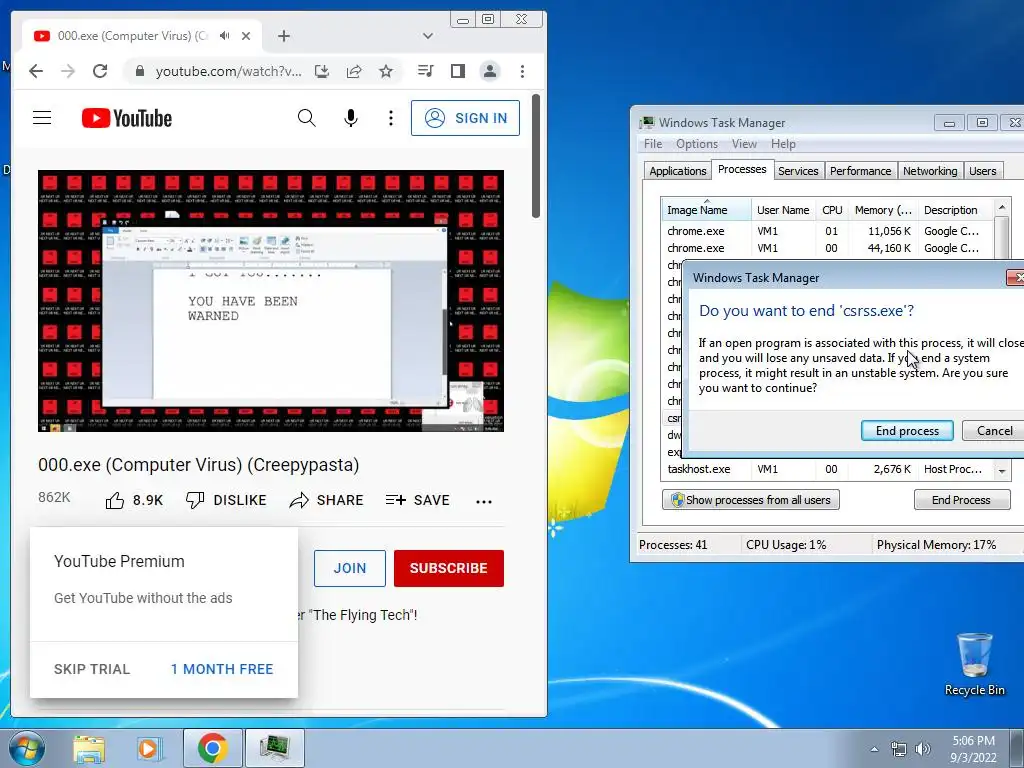Open Windows Media Player taskbar icon
1024x768 pixels.
[150, 748]
